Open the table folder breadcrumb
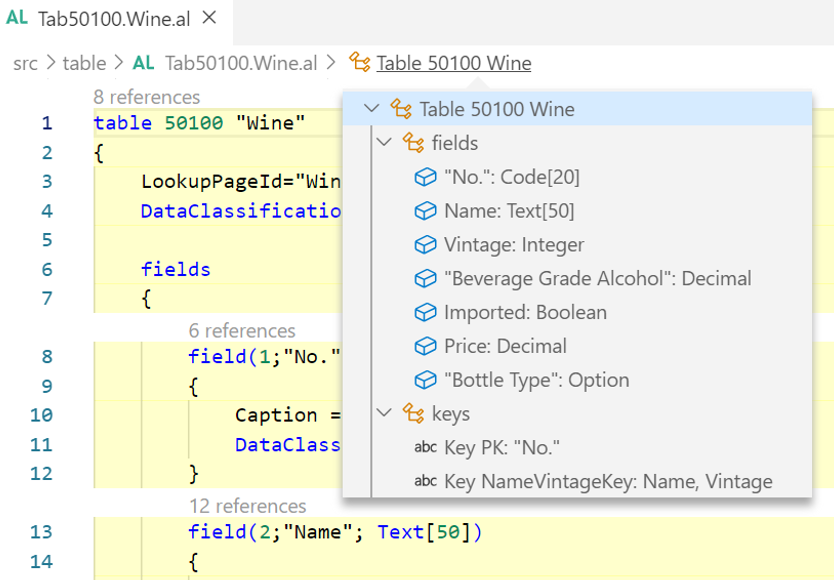 [x=84, y=63]
